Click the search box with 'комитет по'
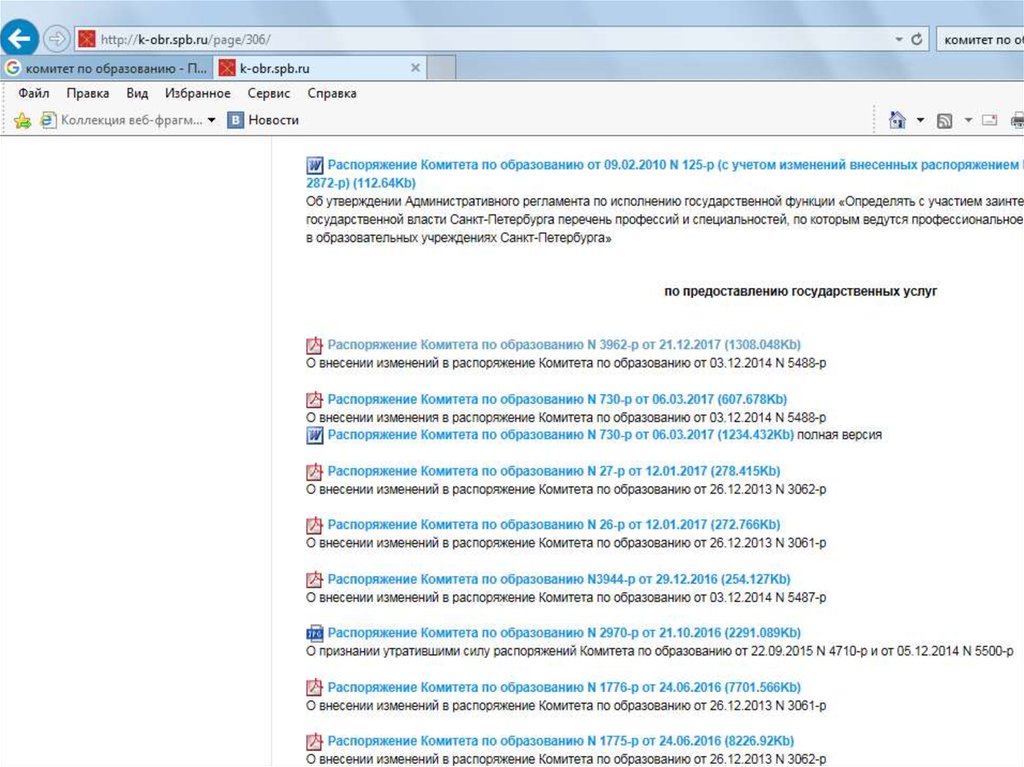The width and height of the screenshot is (1024, 767). point(980,39)
